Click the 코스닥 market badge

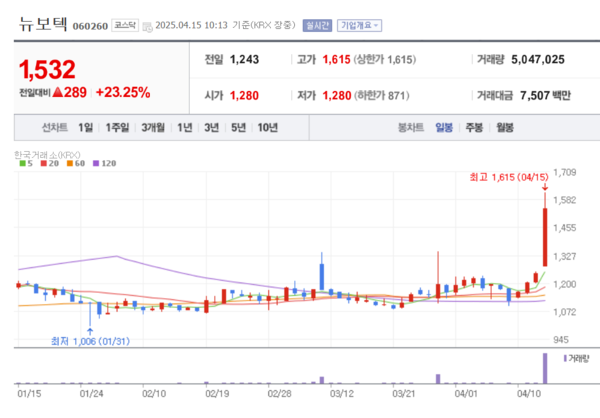click(x=125, y=23)
